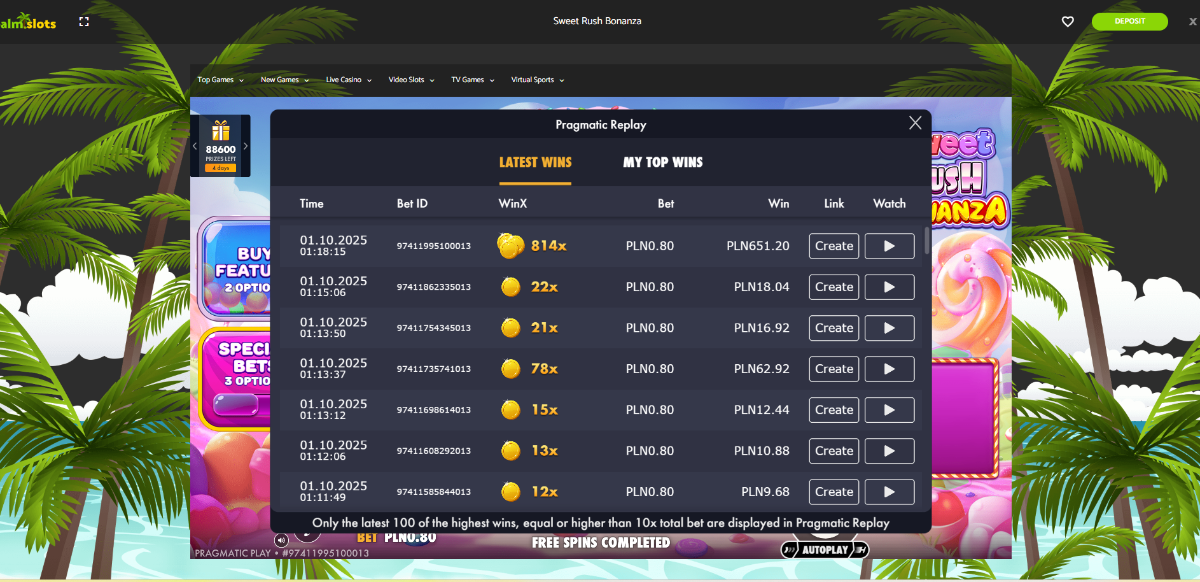Click next arrow on prizes widget
Screen dimensions: 1200x582
pos(245,146)
